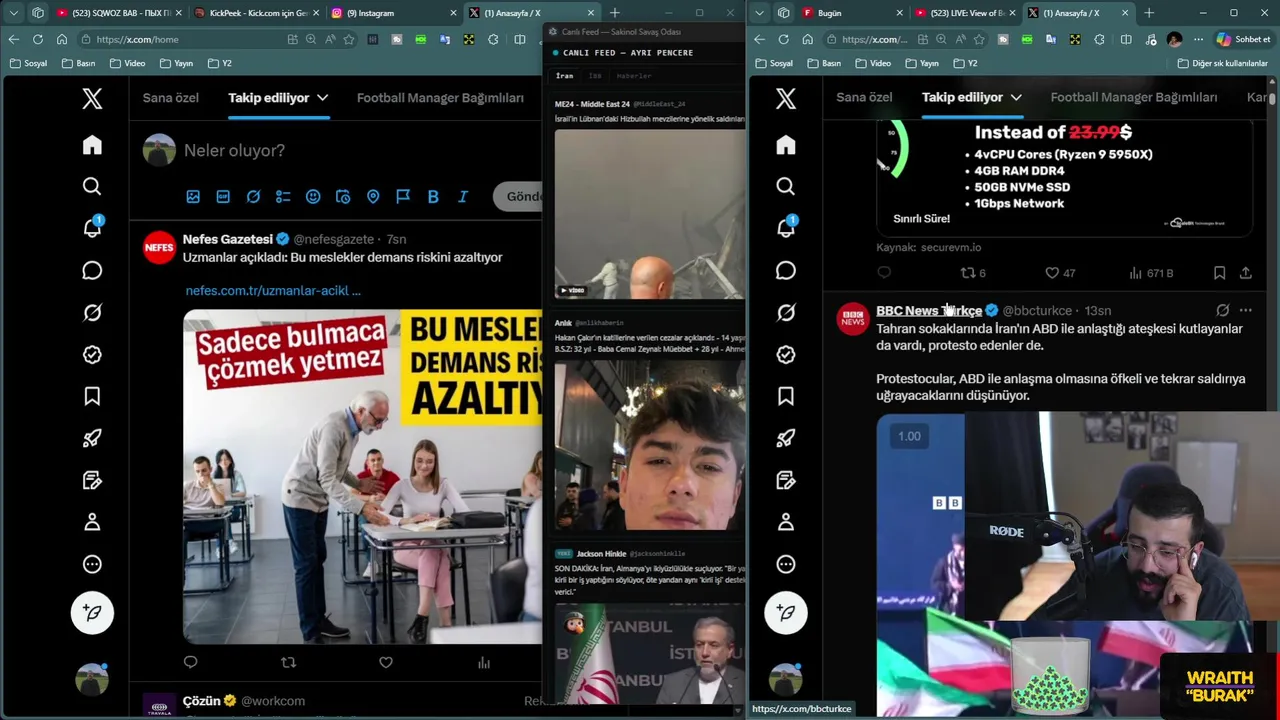Open securevm.io source link
1280x720 pixels.
point(950,247)
